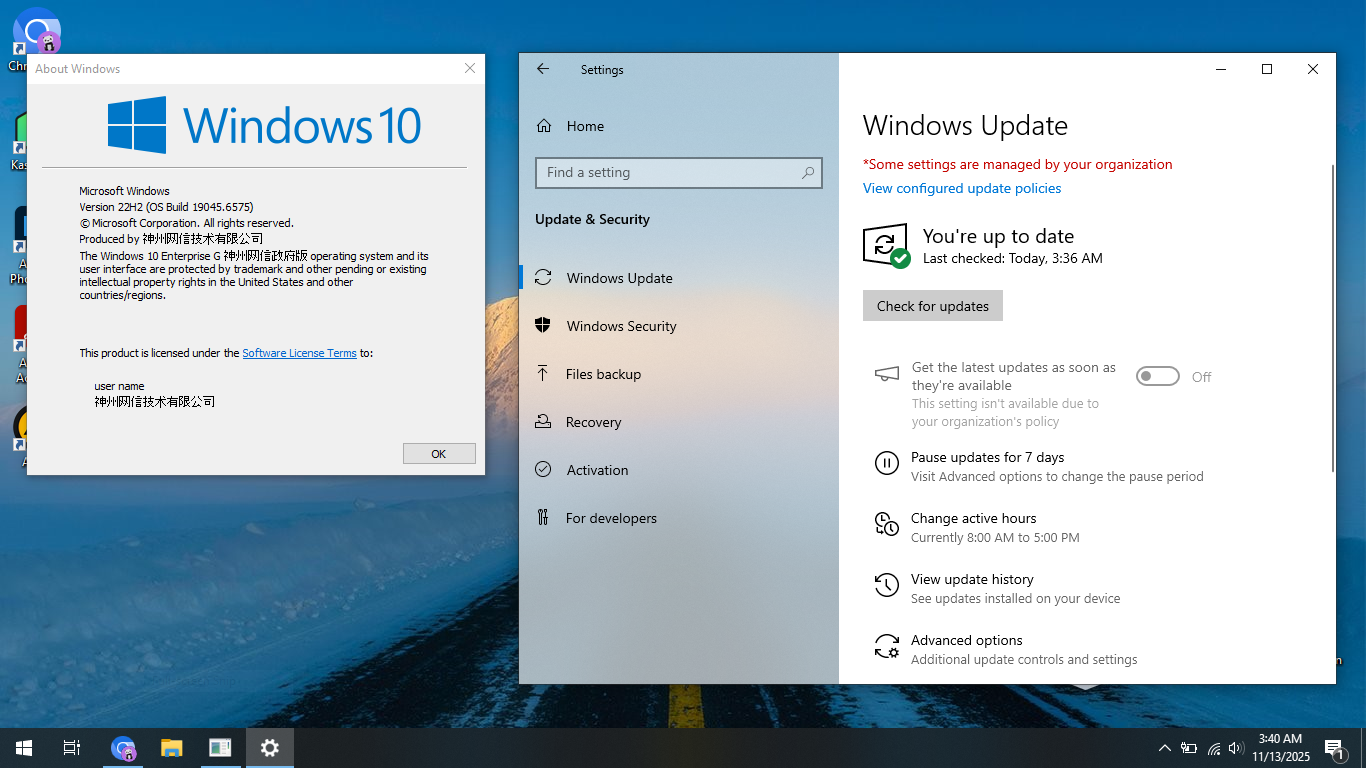This screenshot has width=1366, height=768.
Task: Open View update history
Action: (x=996, y=588)
